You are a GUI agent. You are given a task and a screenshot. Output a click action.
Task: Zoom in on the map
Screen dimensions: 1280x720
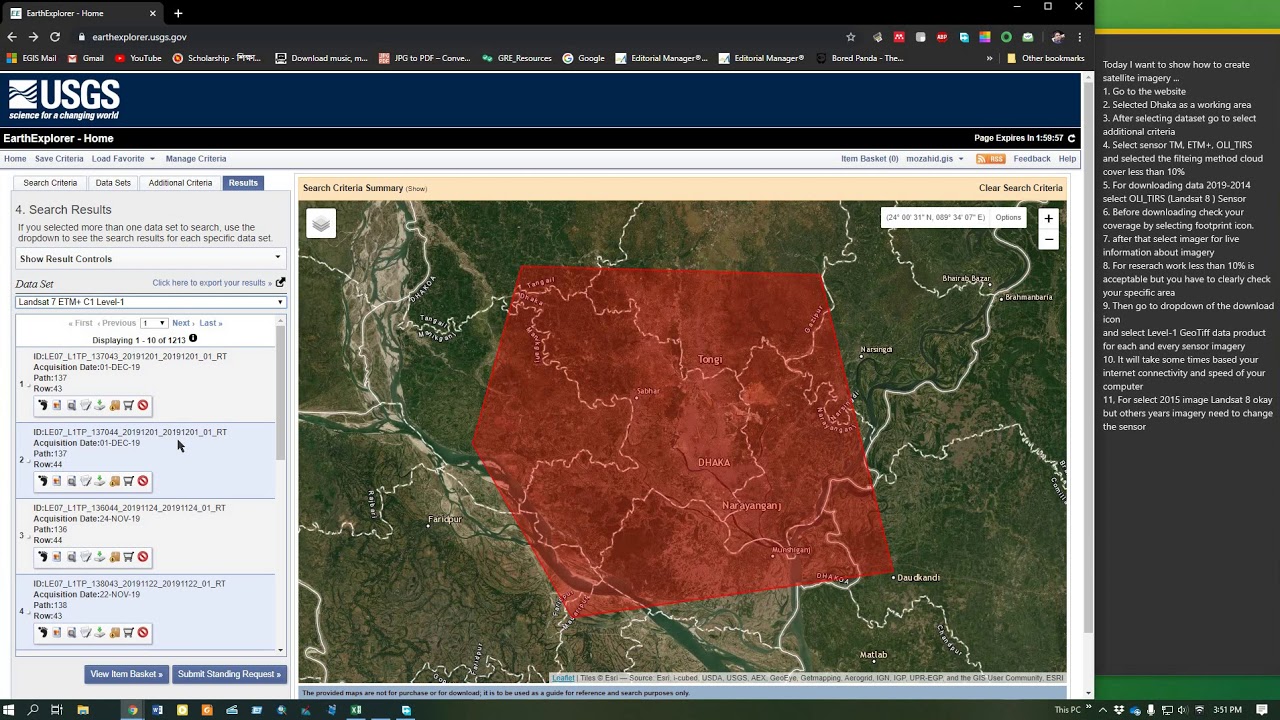pos(1048,218)
